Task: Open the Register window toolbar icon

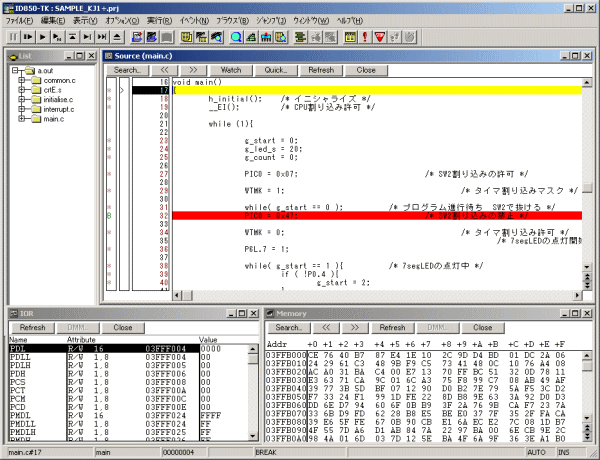Action: click(x=251, y=37)
